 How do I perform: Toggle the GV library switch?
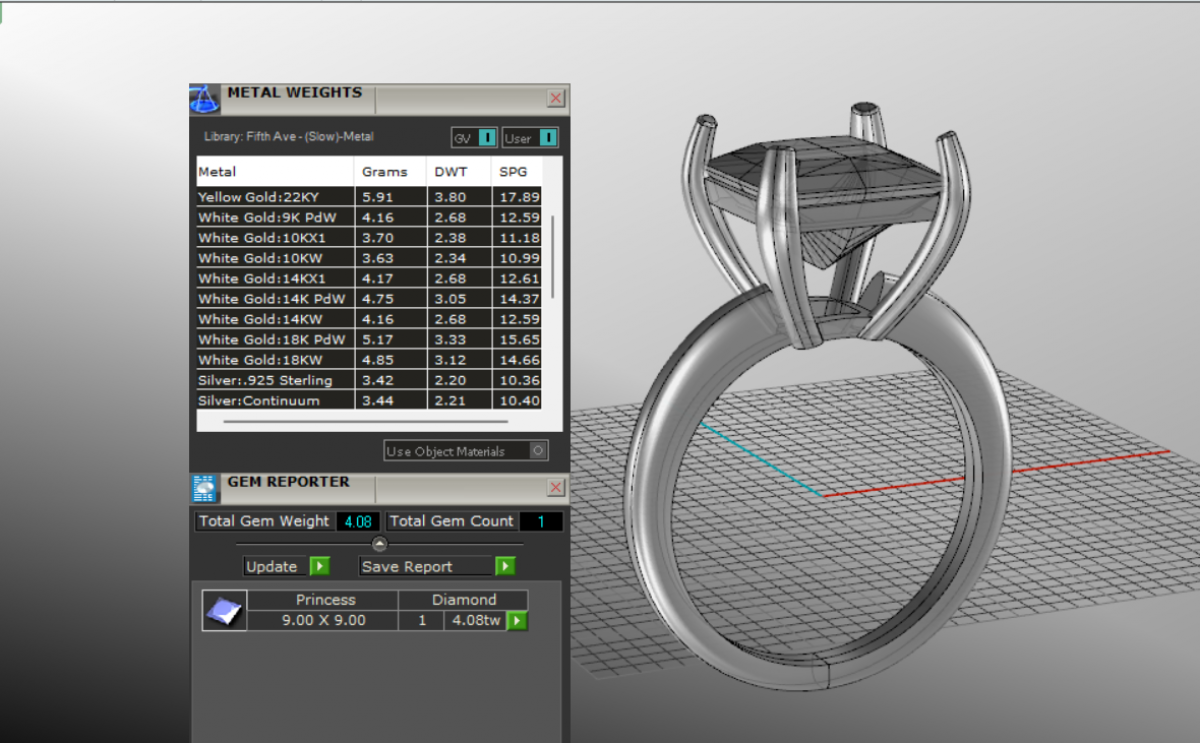point(487,138)
